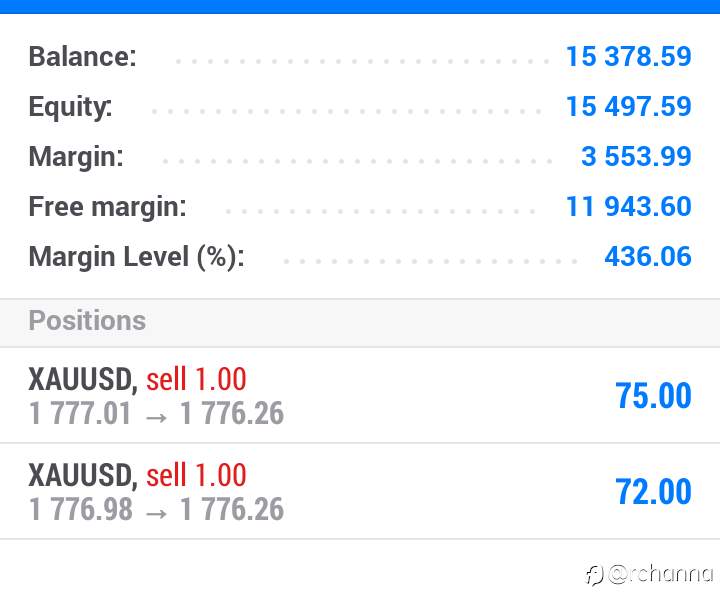Select the Margin Level (%) label
Screen dimensions: 720x611
136,256
